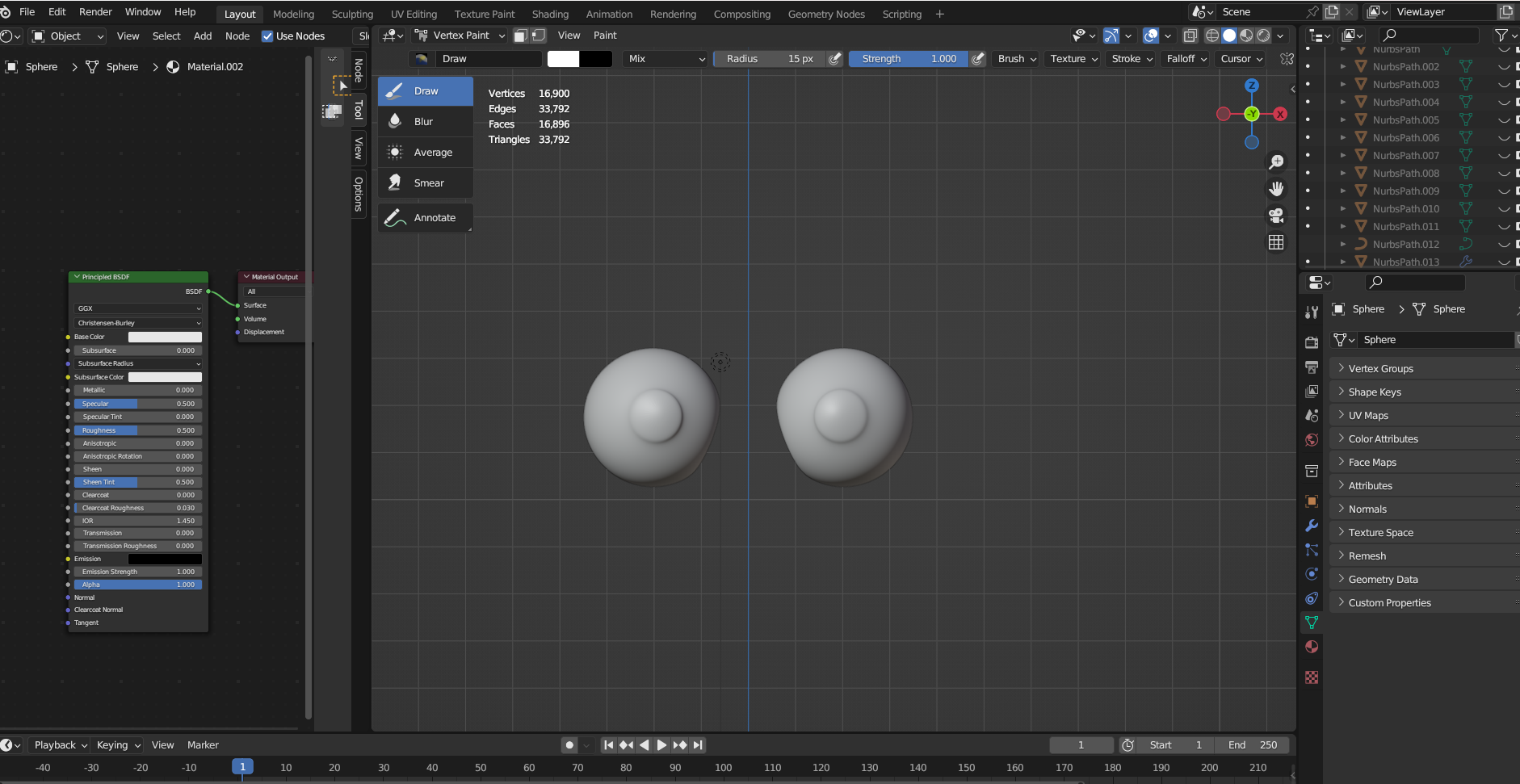Switch to the Geometry Nodes workspace tab
Screen dimensions: 1520x784
tap(826, 15)
